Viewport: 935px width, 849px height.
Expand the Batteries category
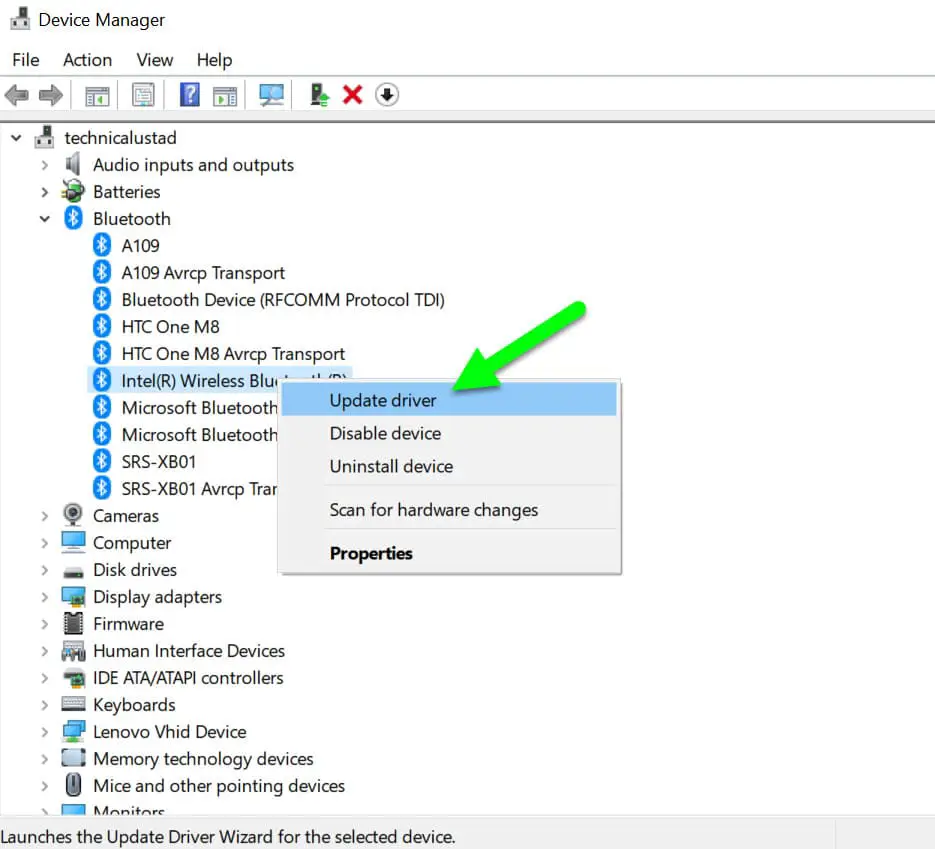[x=45, y=192]
